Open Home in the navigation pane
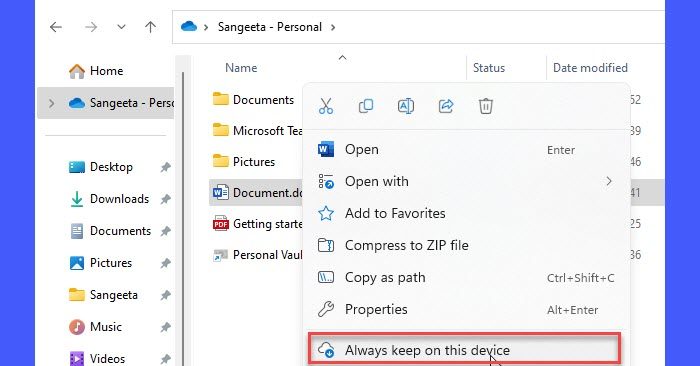The width and height of the screenshot is (700, 366). [96, 71]
